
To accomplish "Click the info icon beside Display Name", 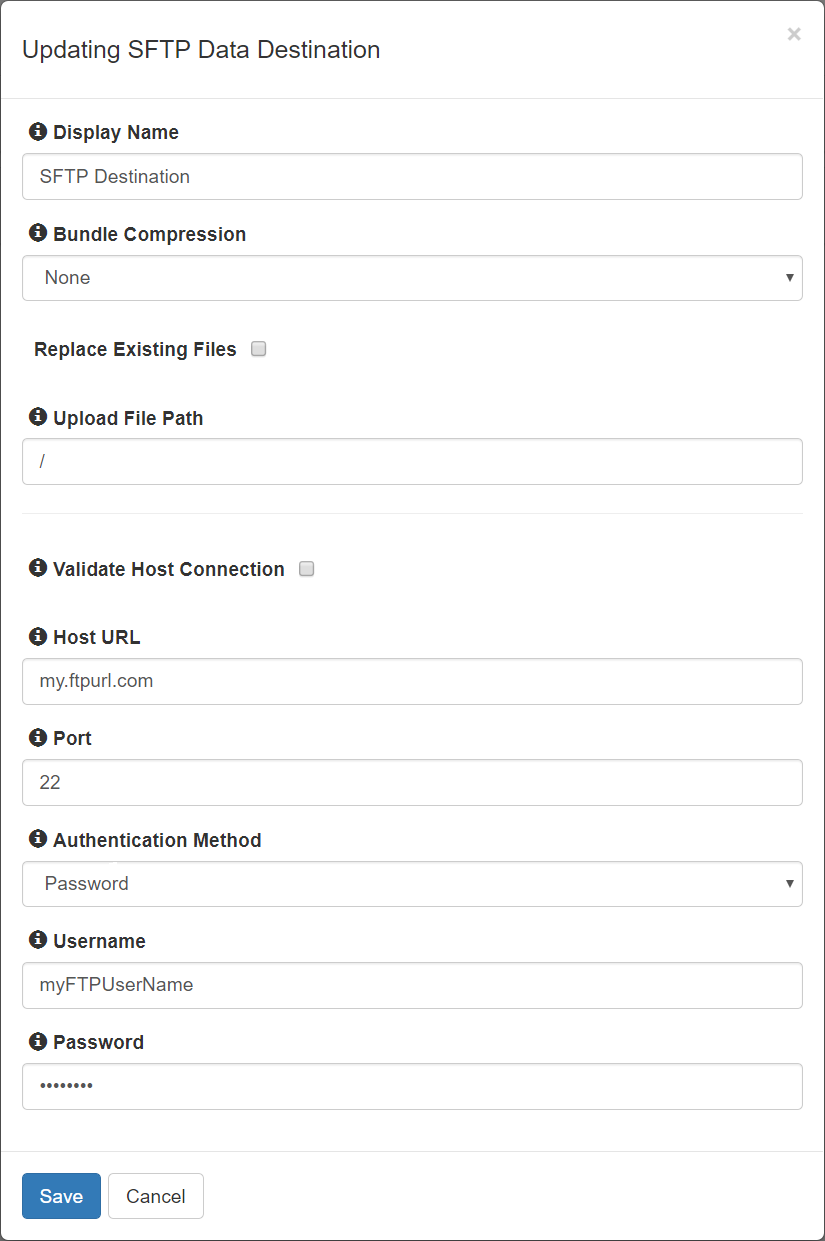I will point(38,132).
